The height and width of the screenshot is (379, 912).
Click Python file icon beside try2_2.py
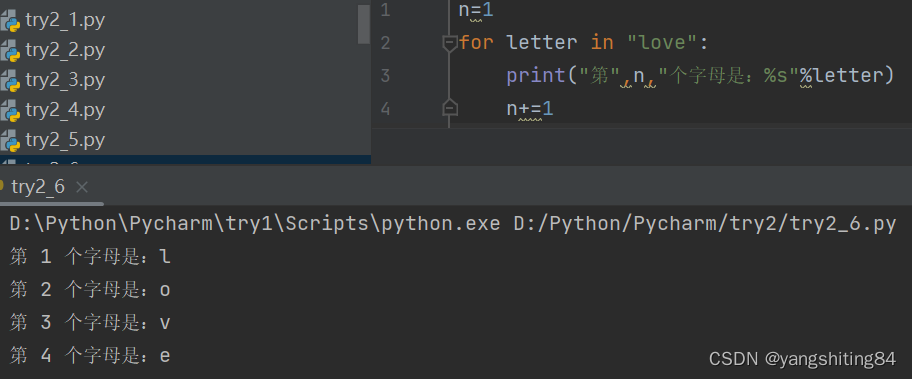[10, 51]
